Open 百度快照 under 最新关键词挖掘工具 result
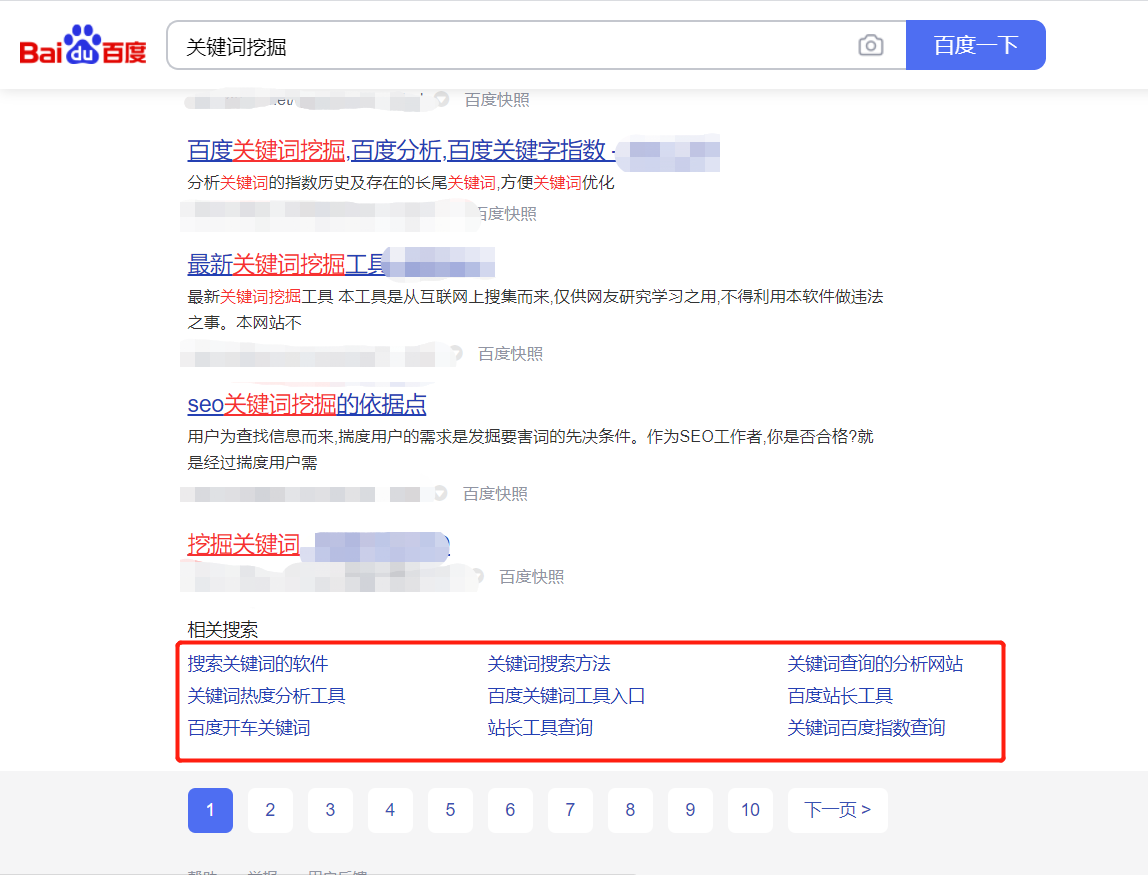 [x=510, y=354]
